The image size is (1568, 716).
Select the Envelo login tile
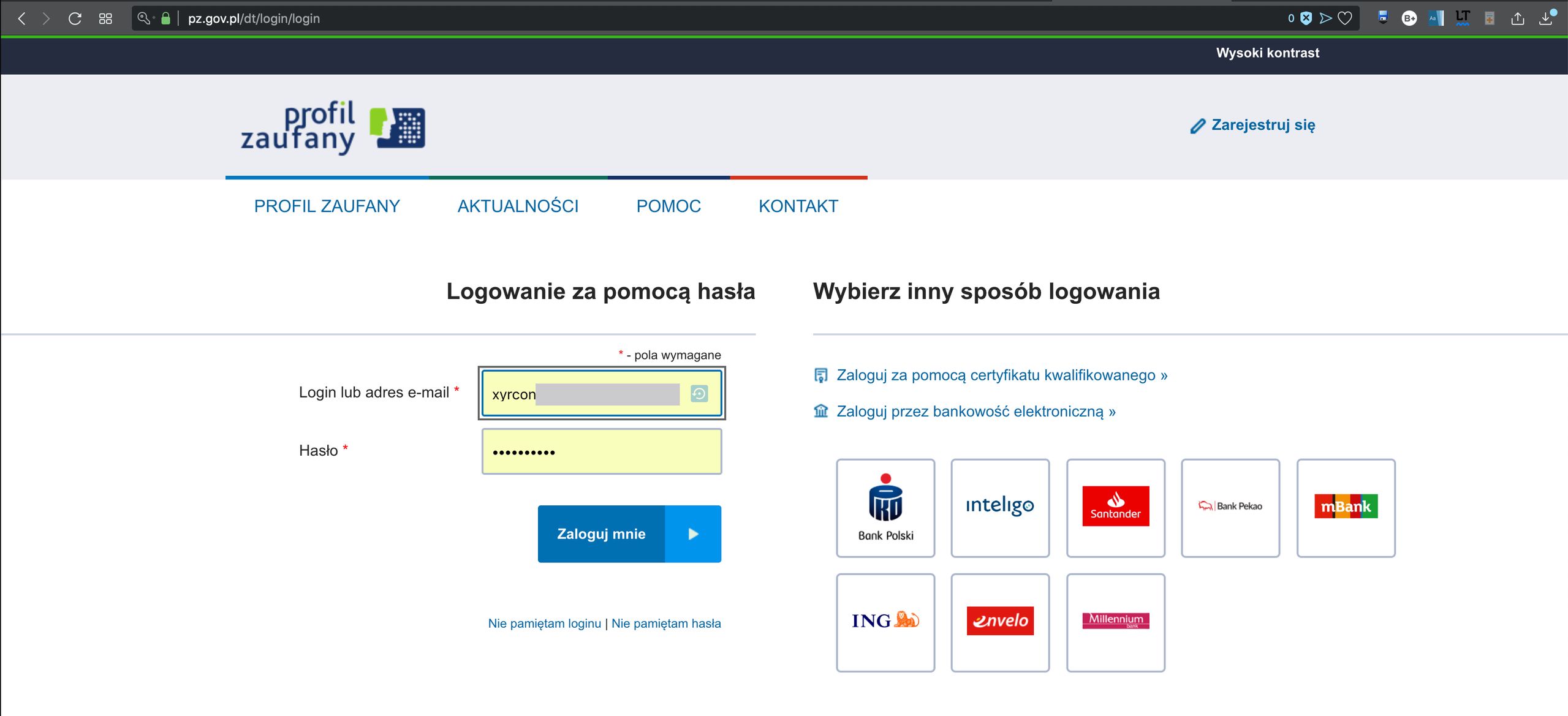(999, 622)
